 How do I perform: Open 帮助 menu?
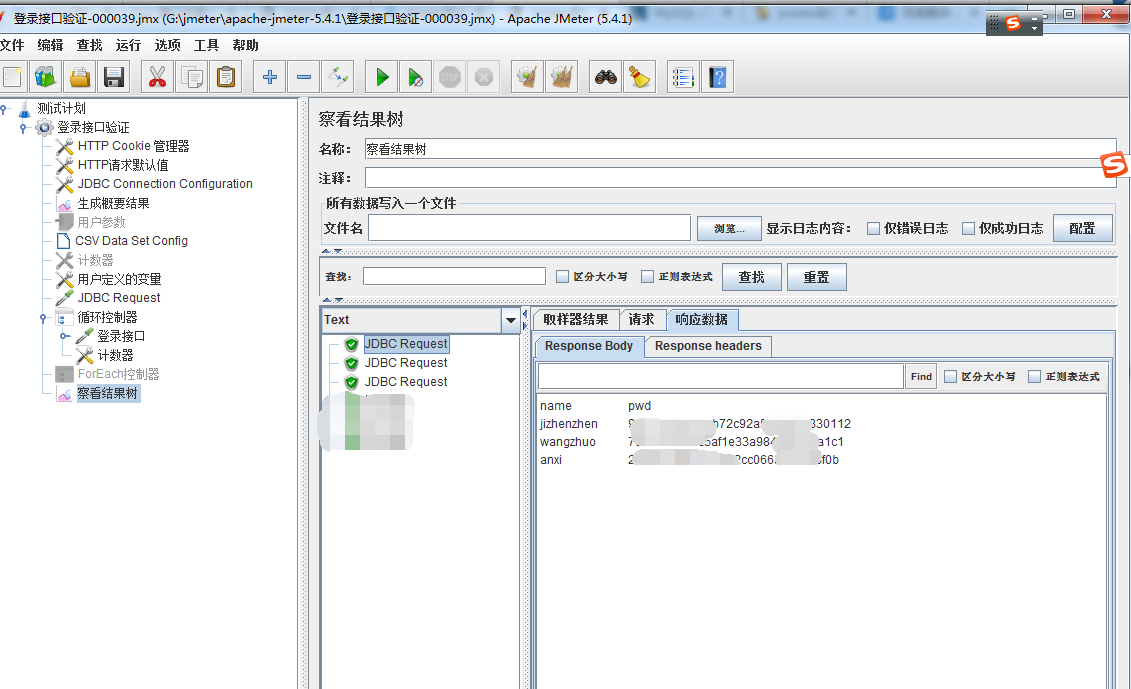click(245, 45)
